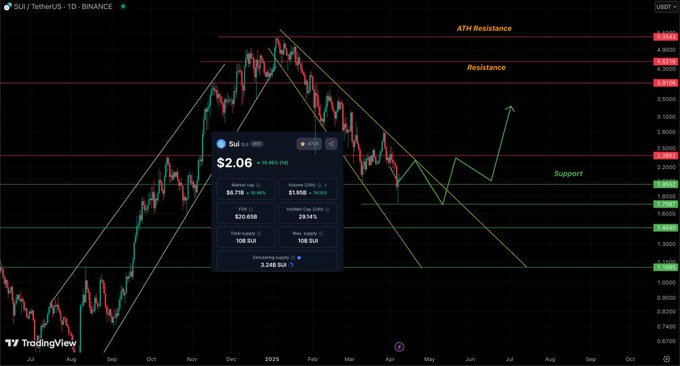Image resolution: width=680 pixels, height=366 pixels.
Task: Click the 3.24B SUI circulating supply value
Action: [274, 265]
